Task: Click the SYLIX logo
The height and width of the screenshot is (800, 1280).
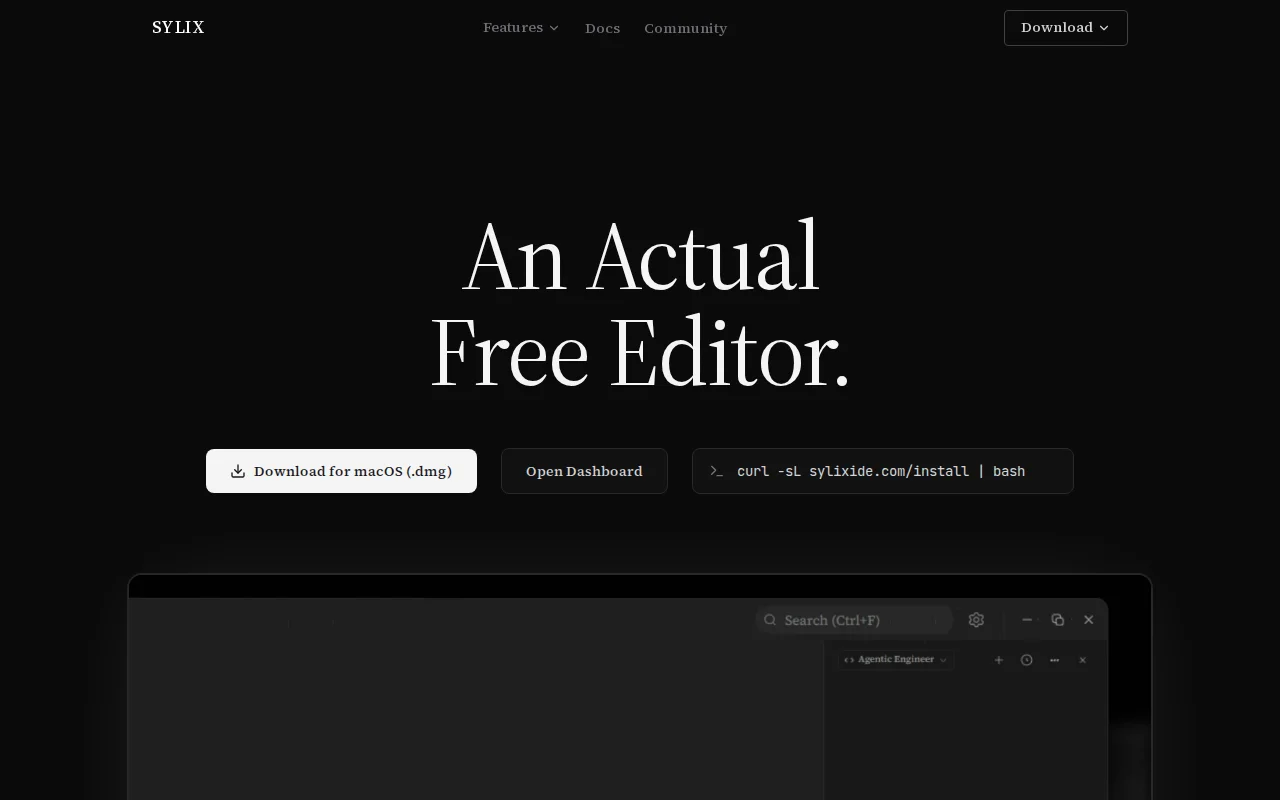Action: (x=178, y=28)
